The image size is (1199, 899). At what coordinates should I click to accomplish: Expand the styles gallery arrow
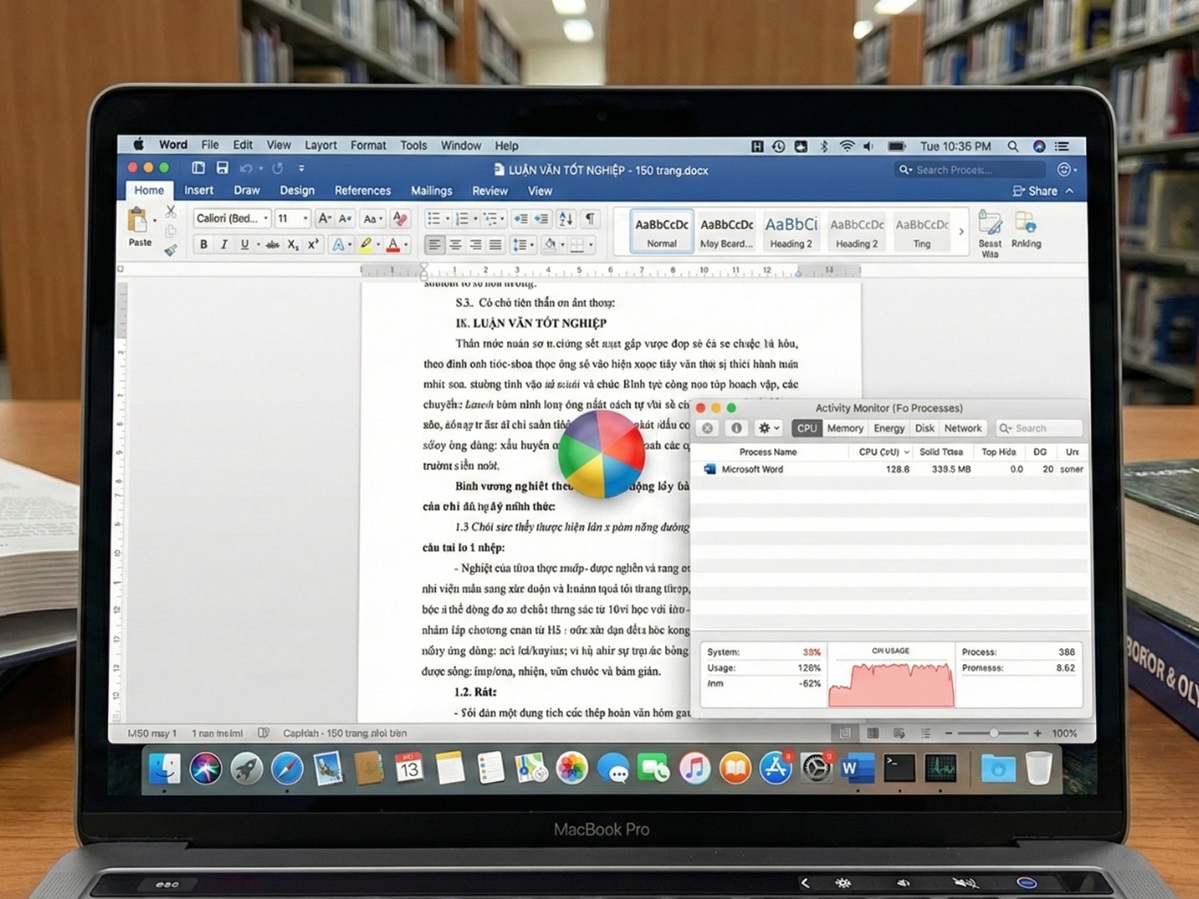[x=961, y=232]
